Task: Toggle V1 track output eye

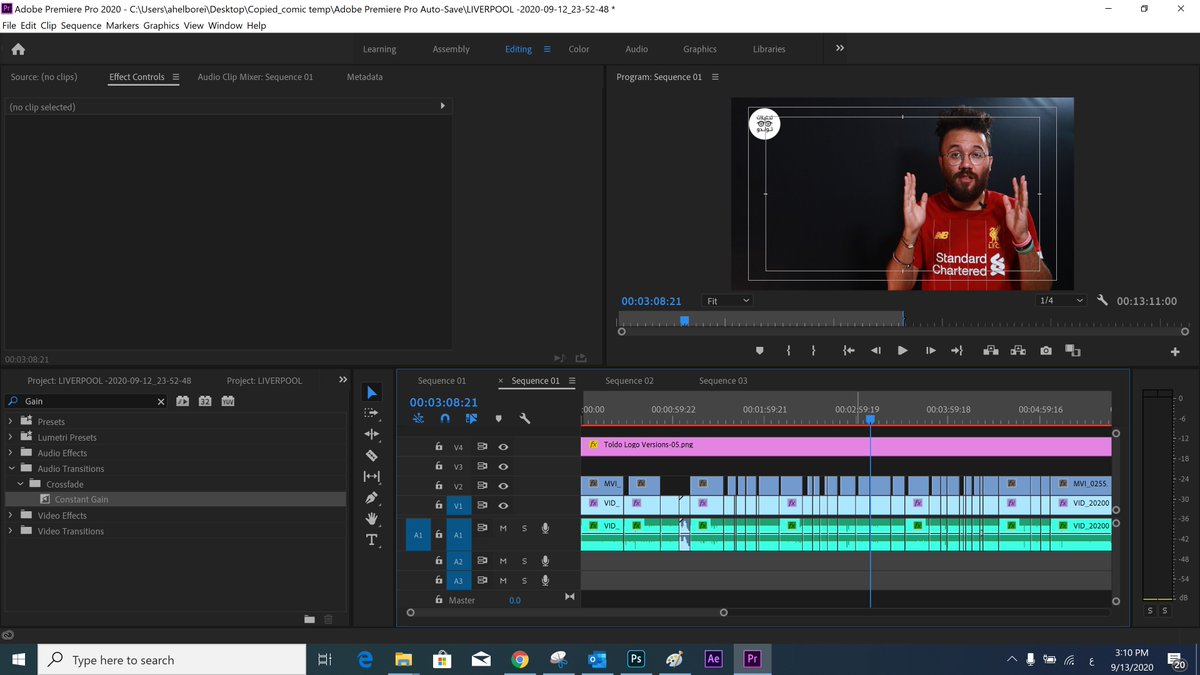Action: tap(503, 506)
